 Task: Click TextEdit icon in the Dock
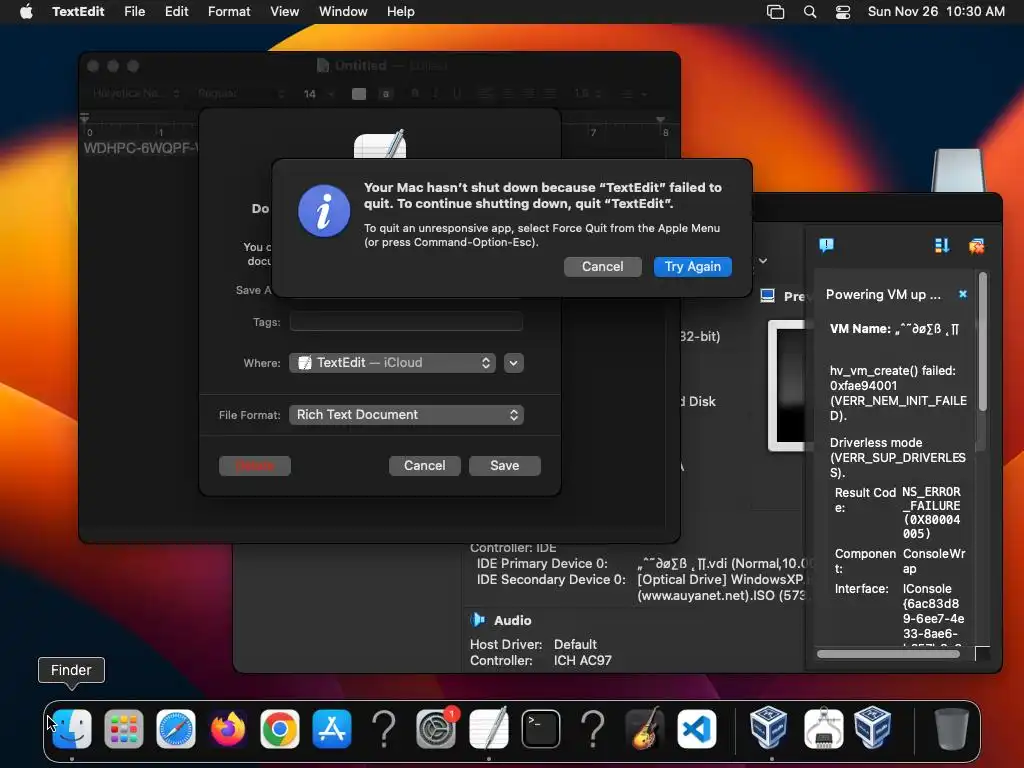[488, 729]
